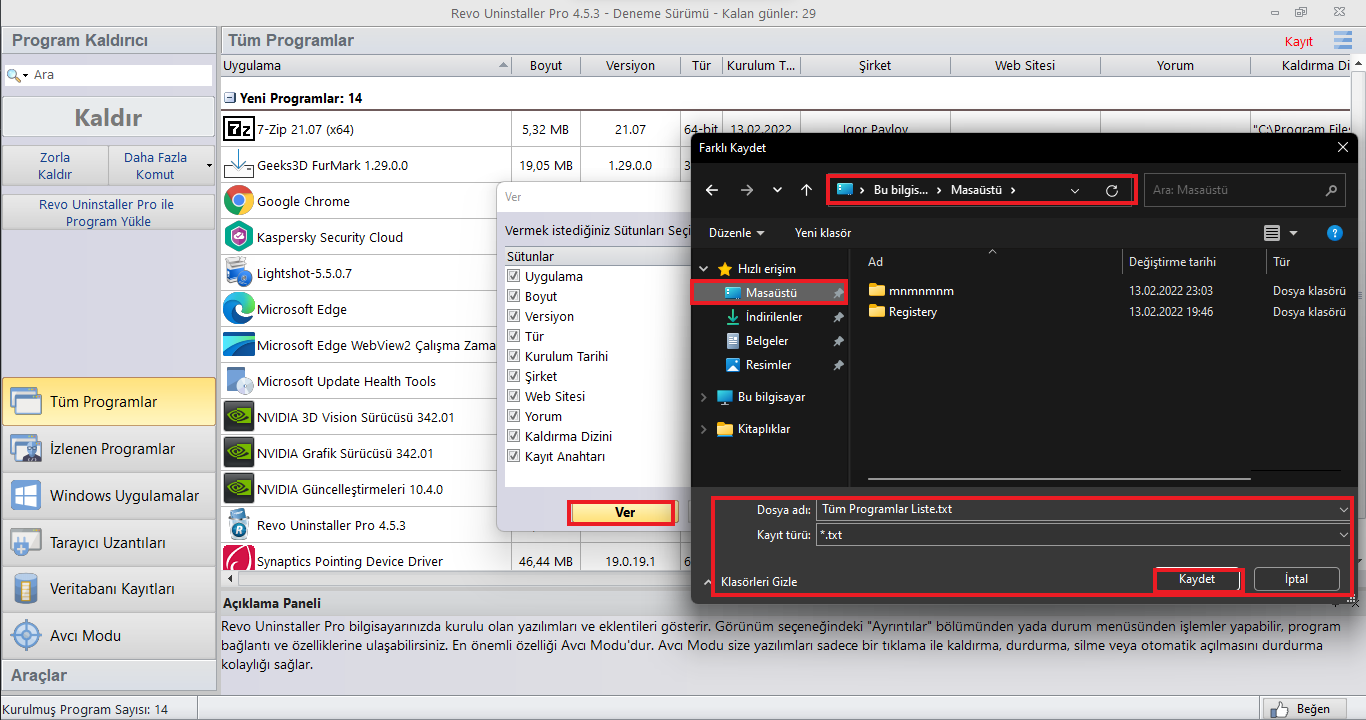Click the Microsoft Edge icon
The height and width of the screenshot is (720, 1366).
coord(239,309)
